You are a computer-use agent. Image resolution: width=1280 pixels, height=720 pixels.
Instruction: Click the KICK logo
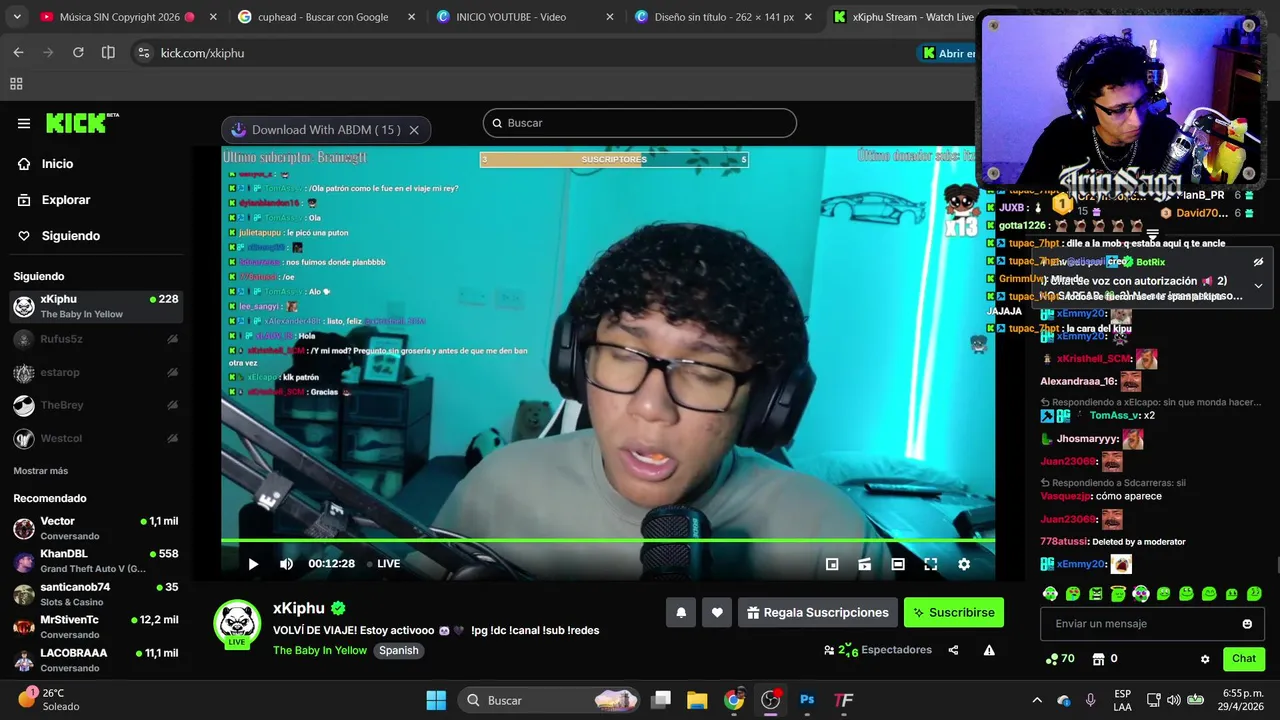coord(82,123)
